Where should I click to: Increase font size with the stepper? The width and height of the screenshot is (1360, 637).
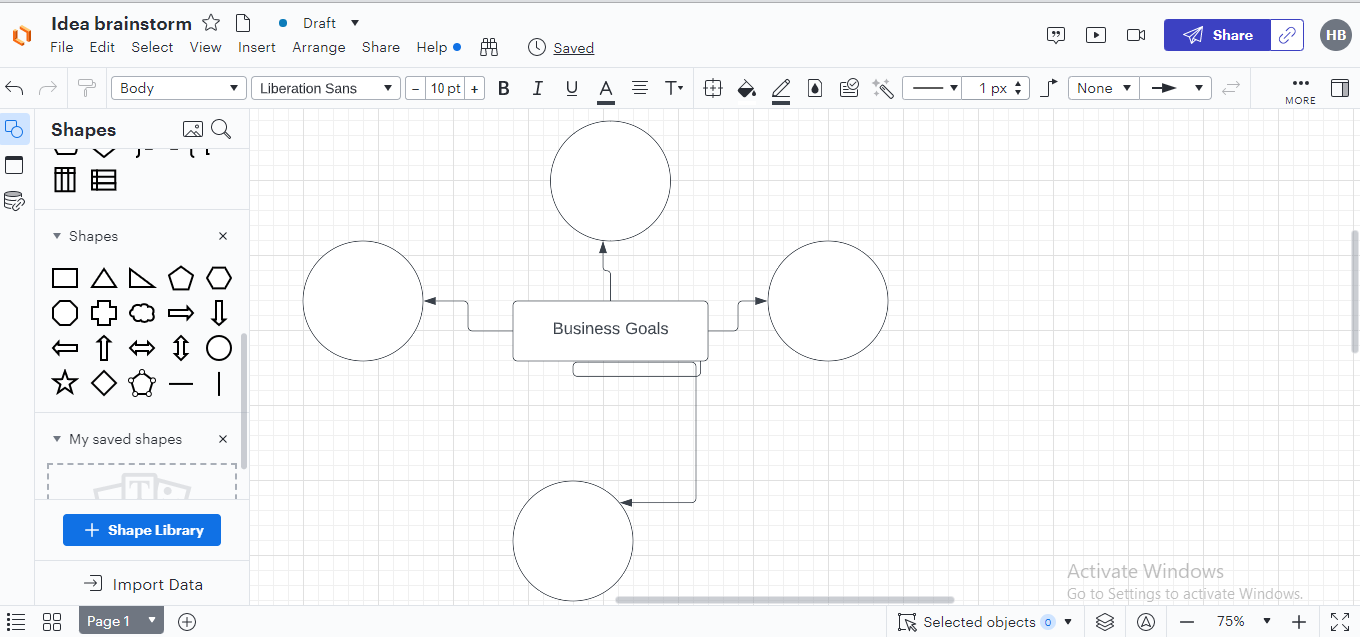[x=475, y=88]
